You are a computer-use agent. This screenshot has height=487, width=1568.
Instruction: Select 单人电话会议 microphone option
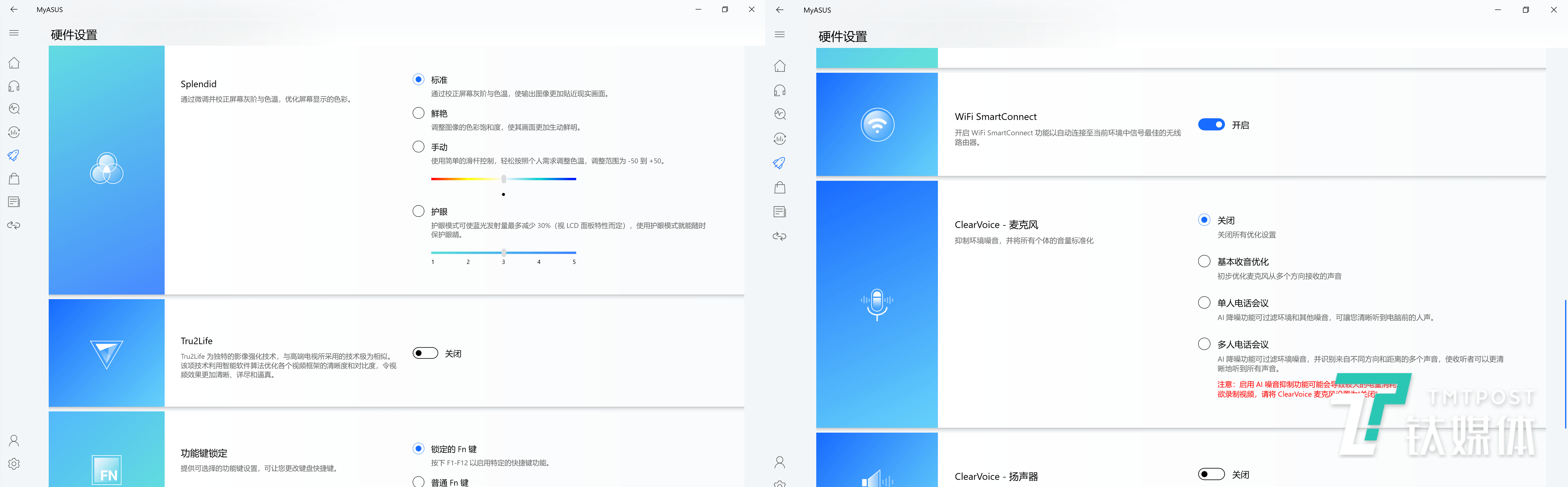[x=1204, y=303]
